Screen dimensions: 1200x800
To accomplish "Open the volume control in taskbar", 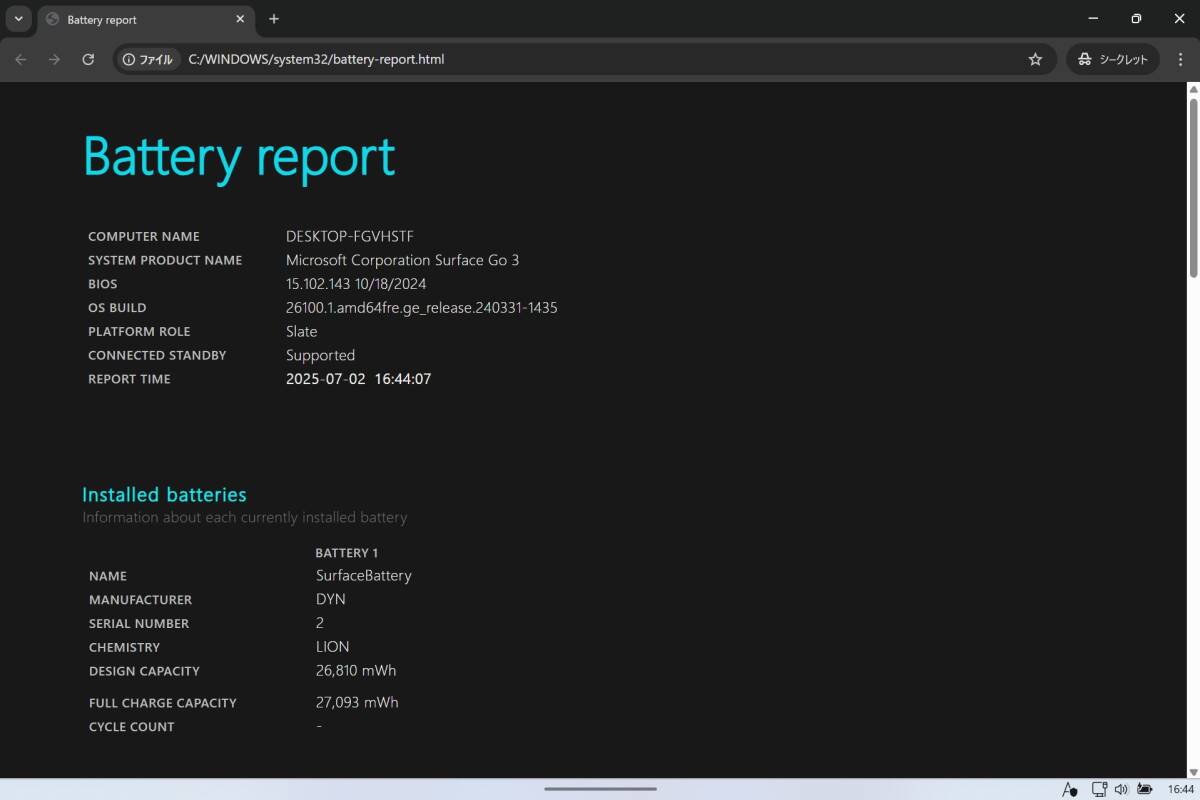I will tap(1121, 789).
